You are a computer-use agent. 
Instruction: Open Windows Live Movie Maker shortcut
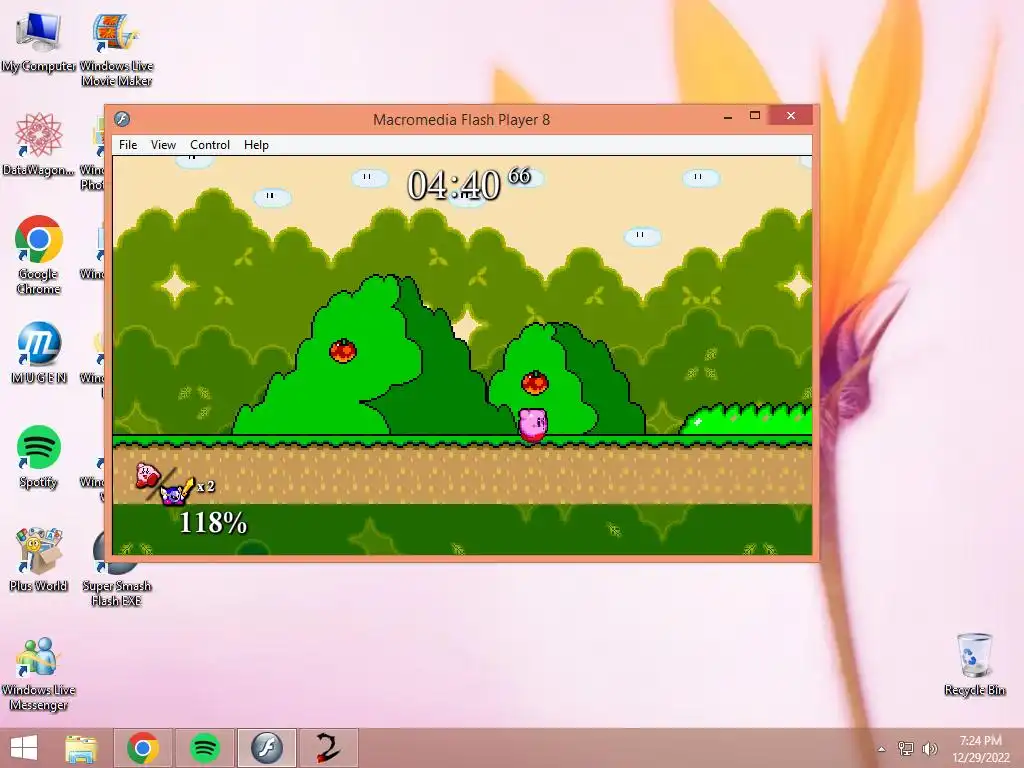click(116, 49)
